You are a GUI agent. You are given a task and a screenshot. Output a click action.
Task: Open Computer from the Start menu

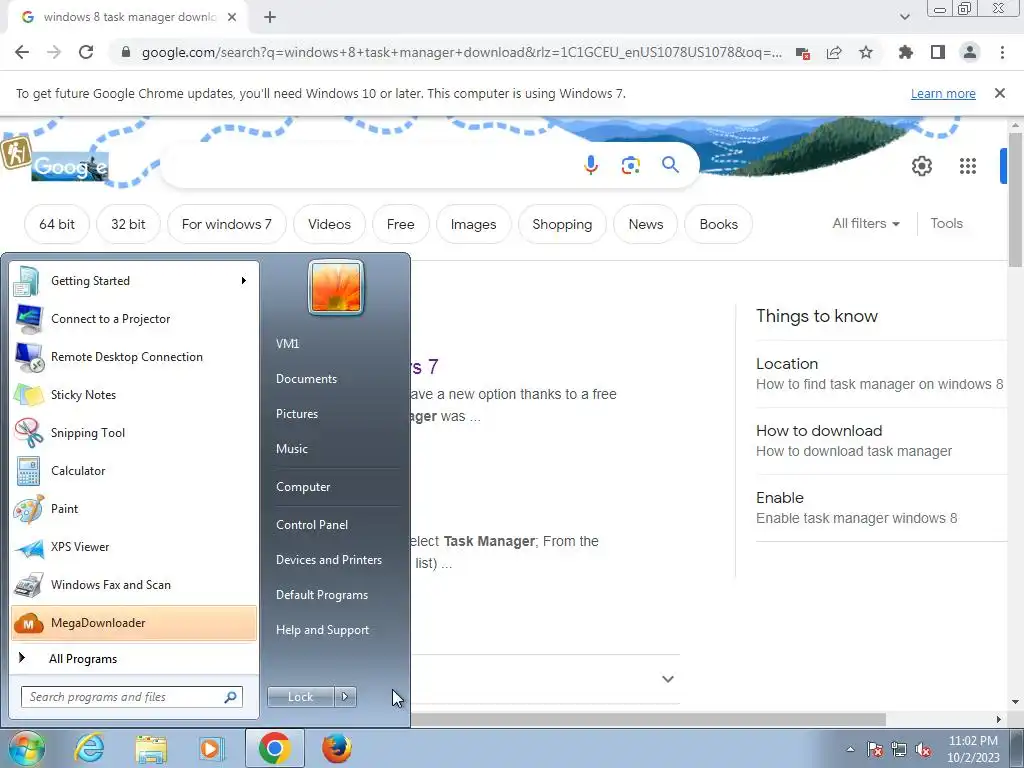pyautogui.click(x=303, y=487)
